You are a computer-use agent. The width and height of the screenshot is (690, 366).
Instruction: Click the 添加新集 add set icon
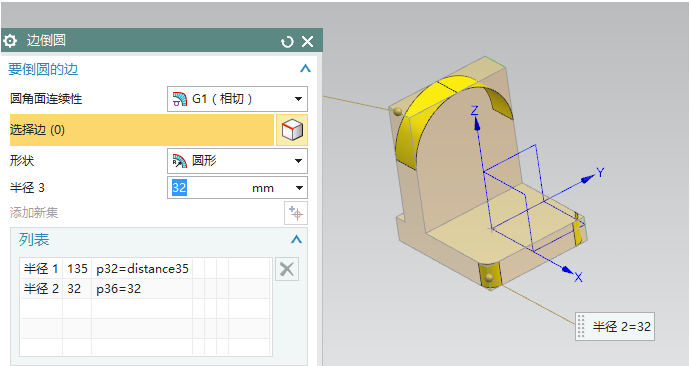(x=296, y=213)
